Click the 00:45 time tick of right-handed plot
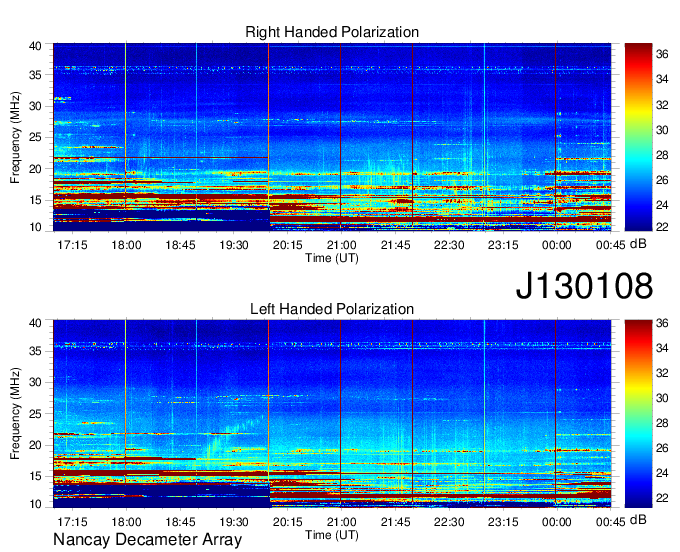Viewport: 680px width, 552px height. point(610,245)
